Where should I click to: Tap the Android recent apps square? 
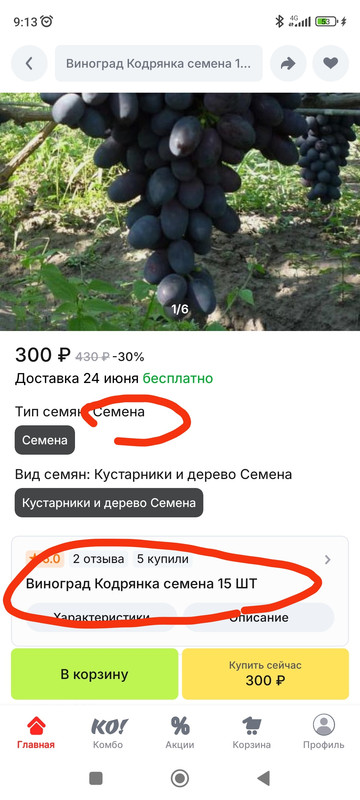click(x=96, y=778)
